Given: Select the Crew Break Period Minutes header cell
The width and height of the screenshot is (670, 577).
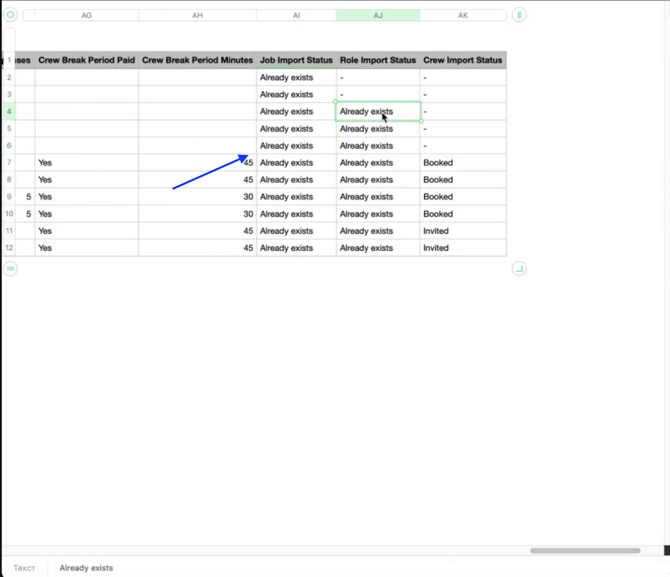Looking at the screenshot, I should coord(197,60).
